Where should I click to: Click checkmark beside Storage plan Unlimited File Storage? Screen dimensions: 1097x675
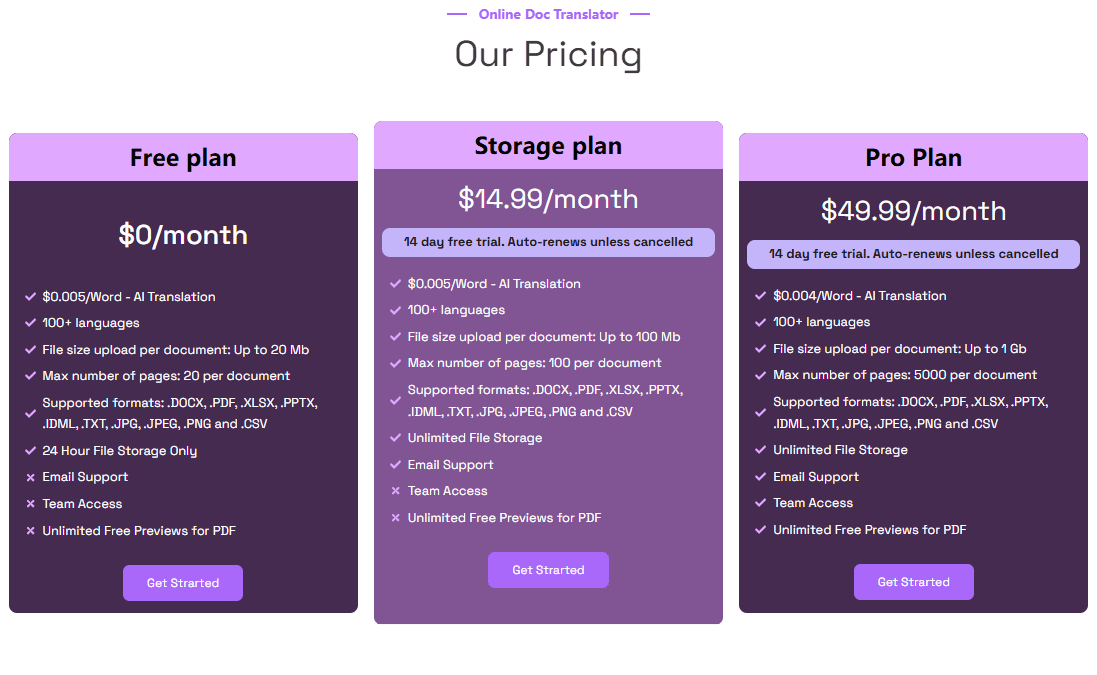point(395,438)
